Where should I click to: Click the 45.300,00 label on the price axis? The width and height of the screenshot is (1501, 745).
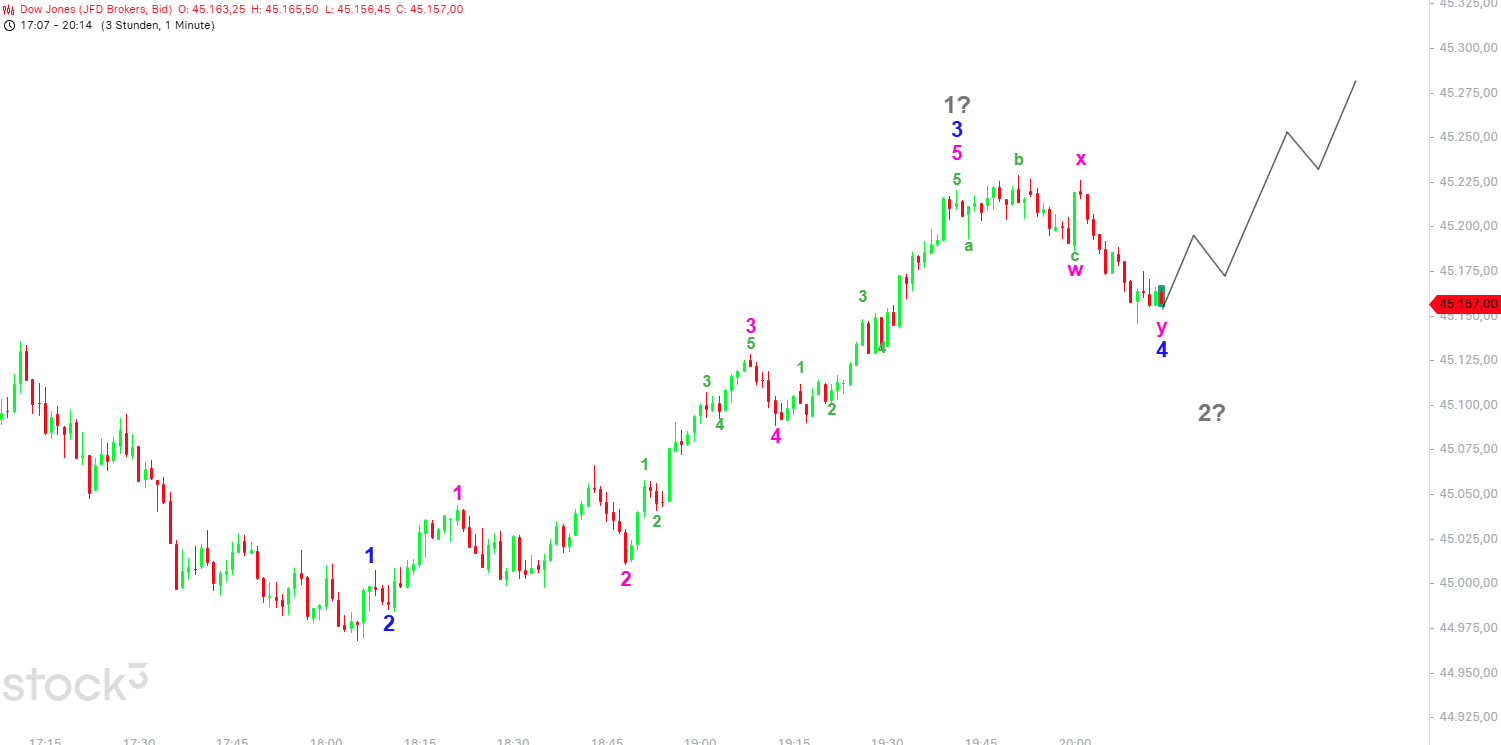[x=1468, y=48]
